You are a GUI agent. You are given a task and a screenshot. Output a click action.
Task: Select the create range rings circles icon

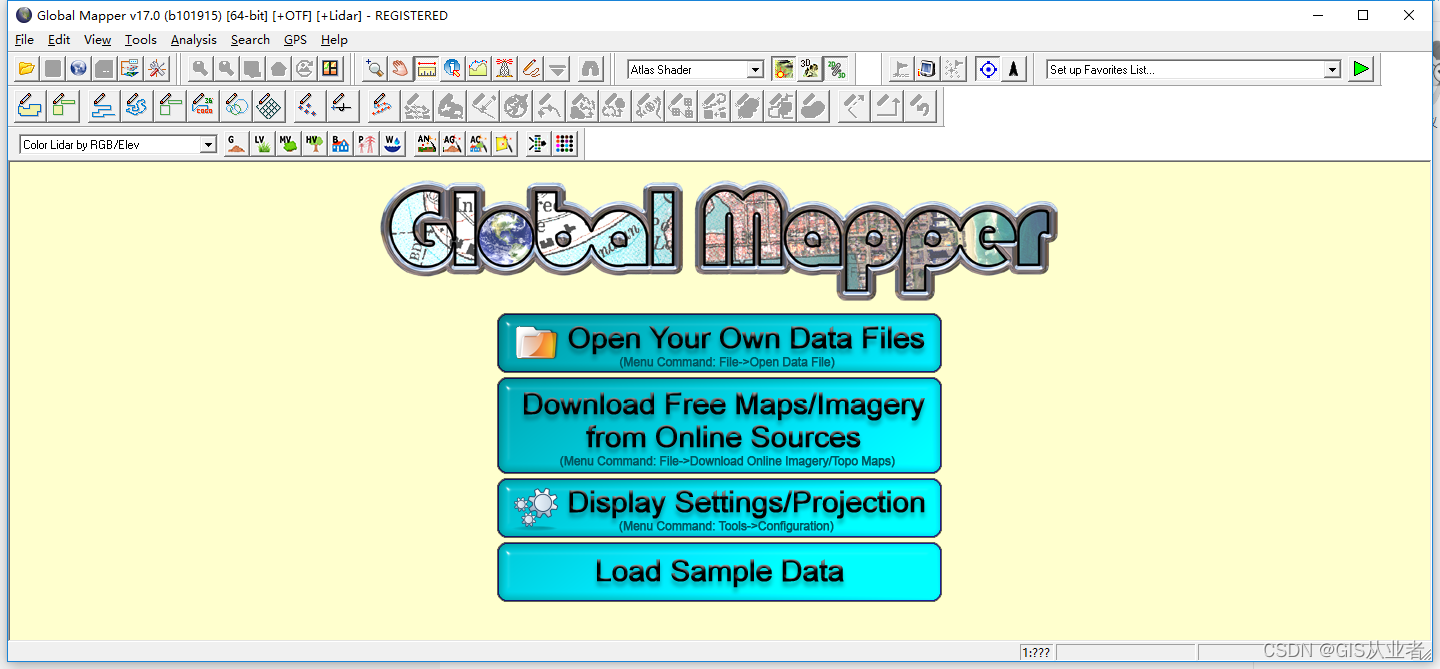pyautogui.click(x=236, y=105)
